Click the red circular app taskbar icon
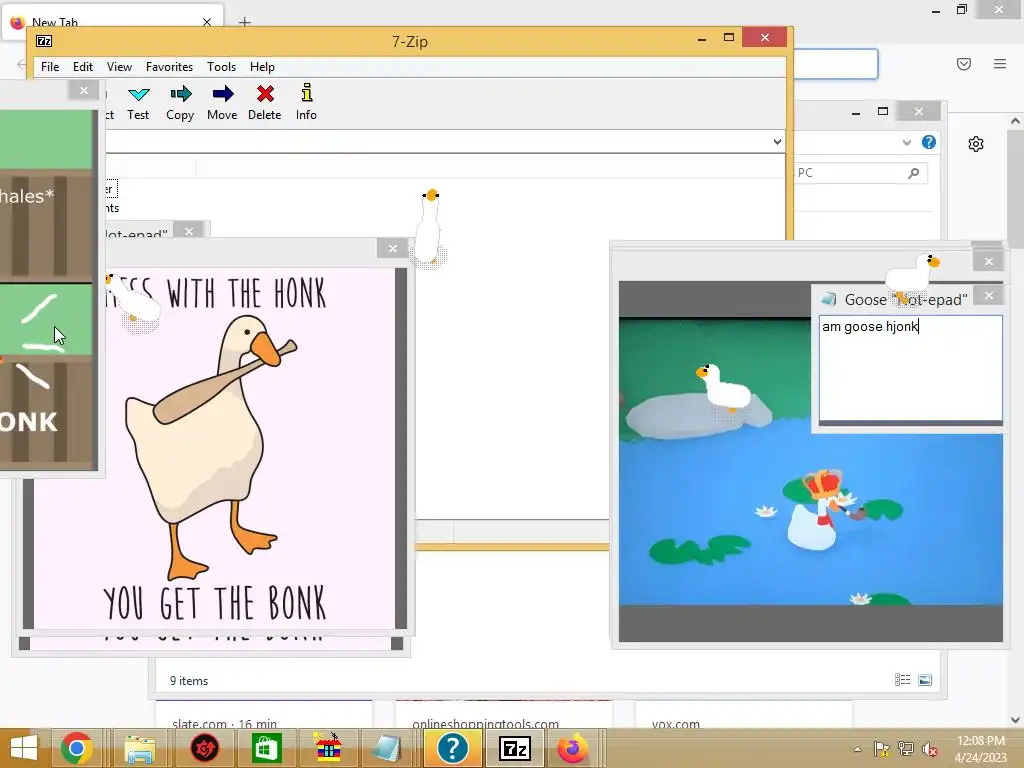1024x768 pixels. coord(204,748)
